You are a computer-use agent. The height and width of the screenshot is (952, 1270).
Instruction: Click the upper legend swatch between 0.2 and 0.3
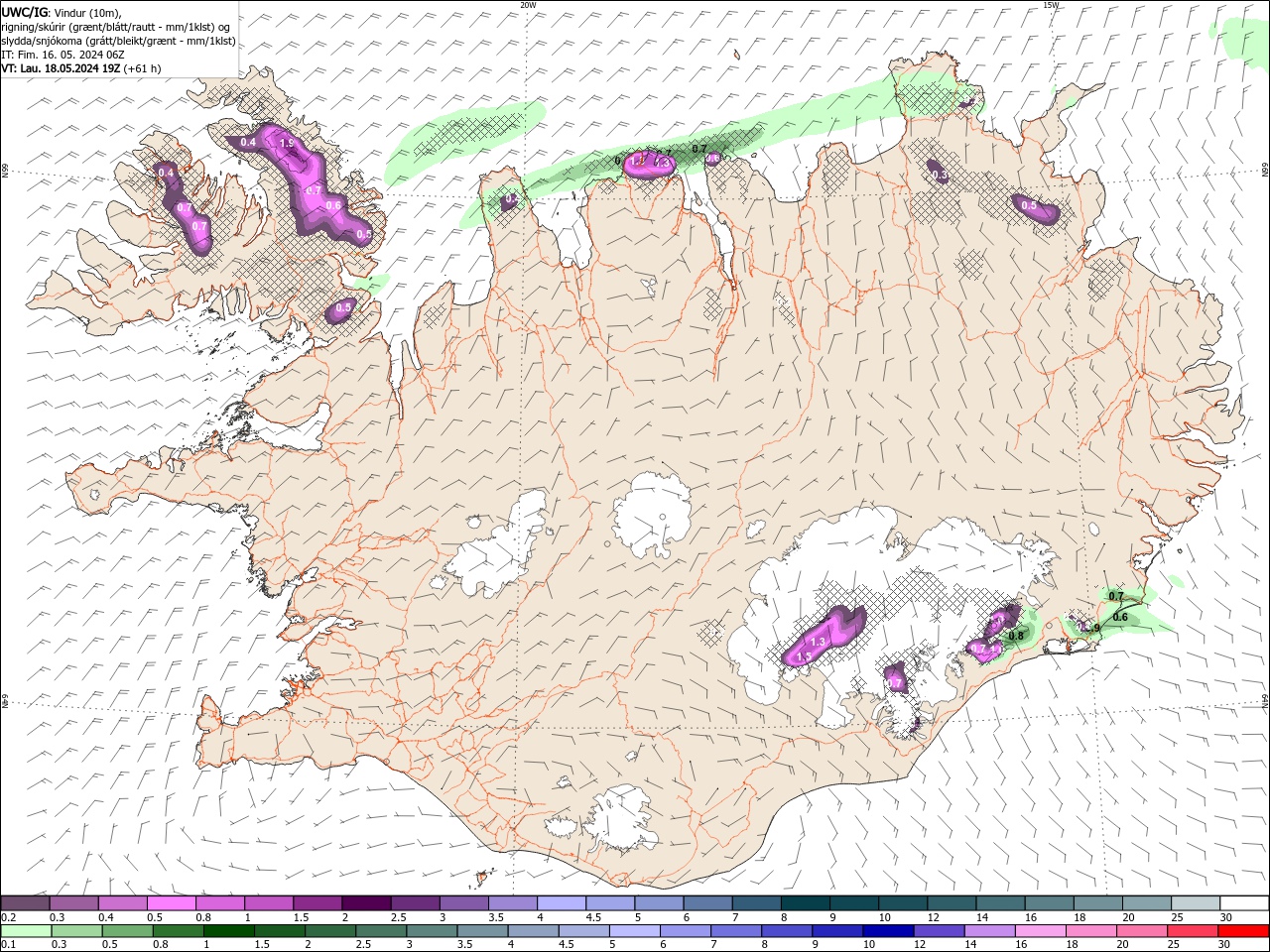(26, 903)
